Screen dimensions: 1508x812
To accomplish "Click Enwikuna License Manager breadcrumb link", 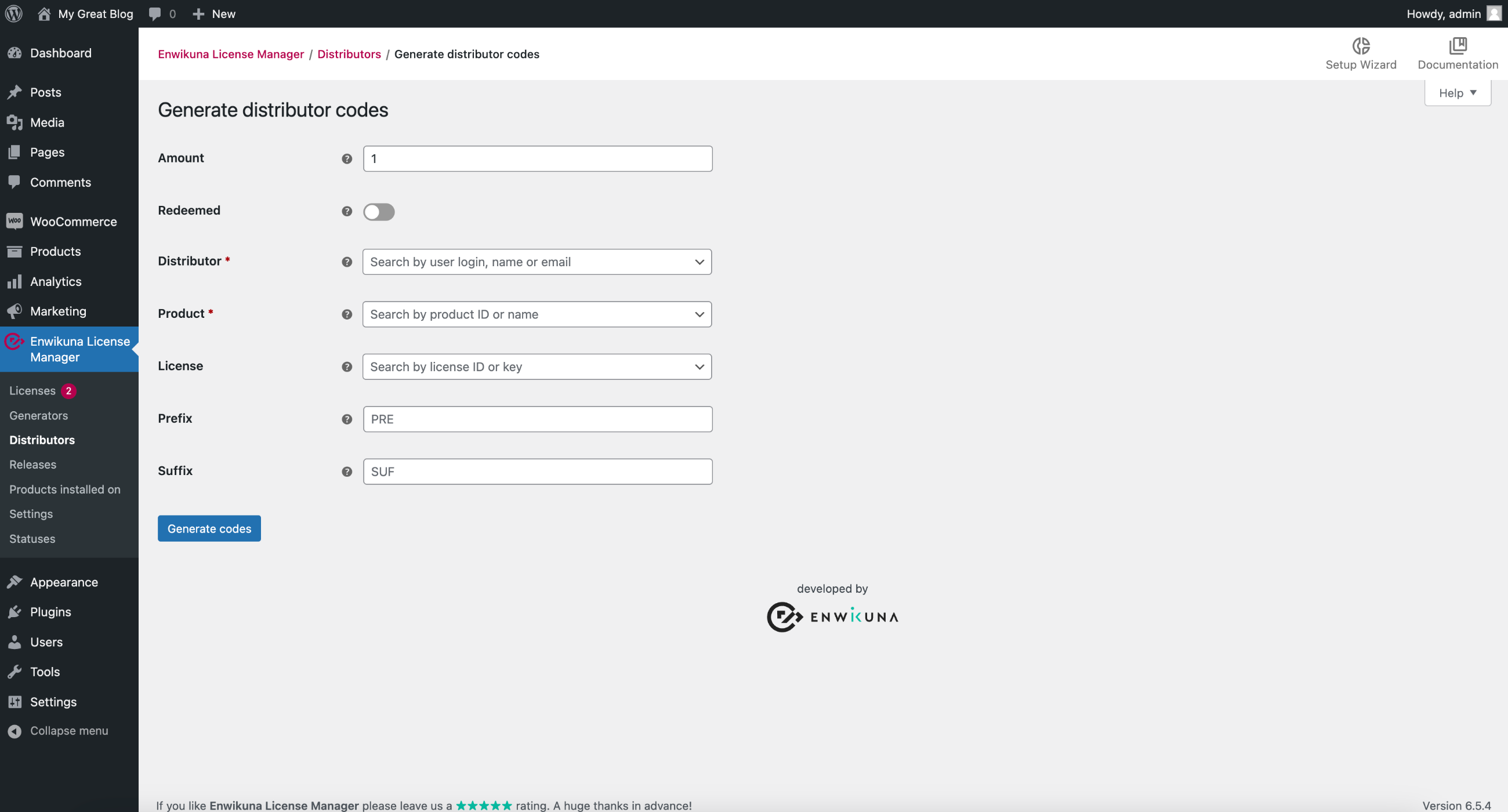I will (231, 54).
